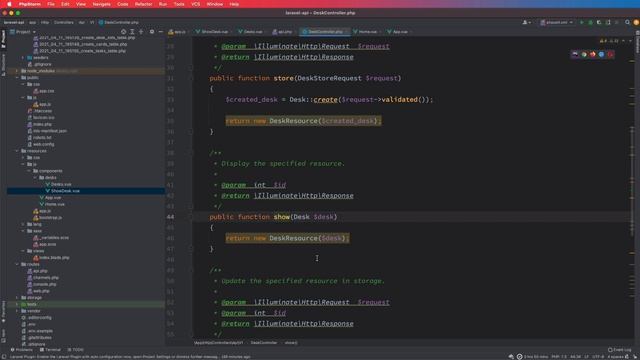Viewport: 640px width, 360px height.
Task: Select Desks.vue in project tree
Action: point(61,184)
